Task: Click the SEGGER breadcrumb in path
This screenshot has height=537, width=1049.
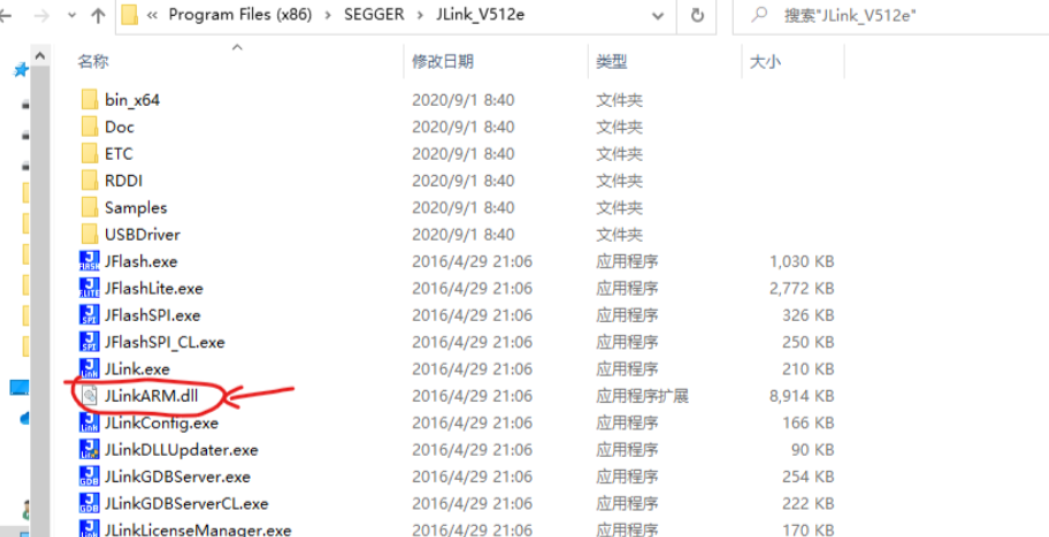Action: [x=376, y=15]
